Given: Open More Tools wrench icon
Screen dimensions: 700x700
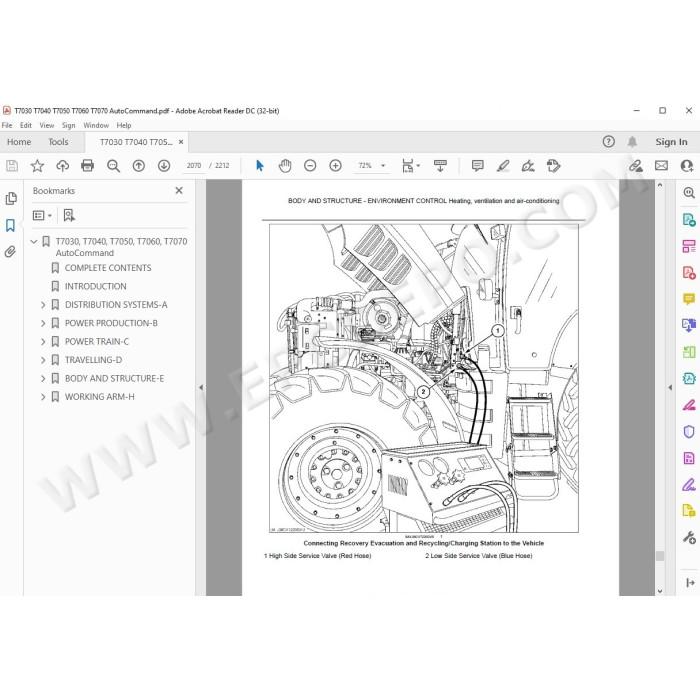Looking at the screenshot, I should click(689, 538).
